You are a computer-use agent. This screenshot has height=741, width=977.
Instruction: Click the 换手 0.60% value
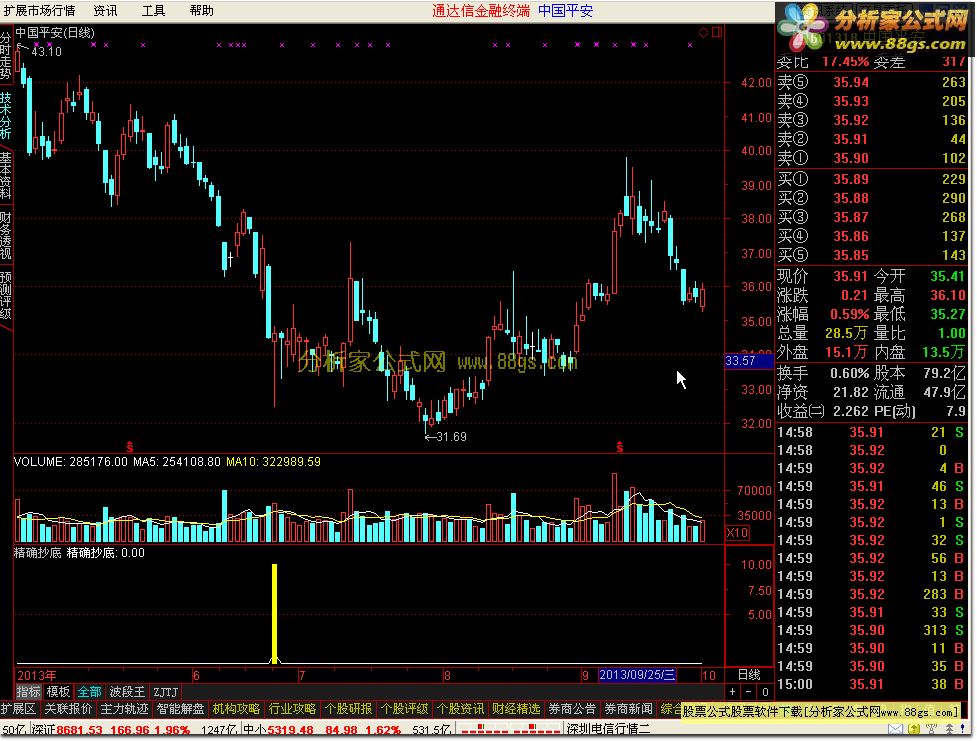(x=849, y=374)
